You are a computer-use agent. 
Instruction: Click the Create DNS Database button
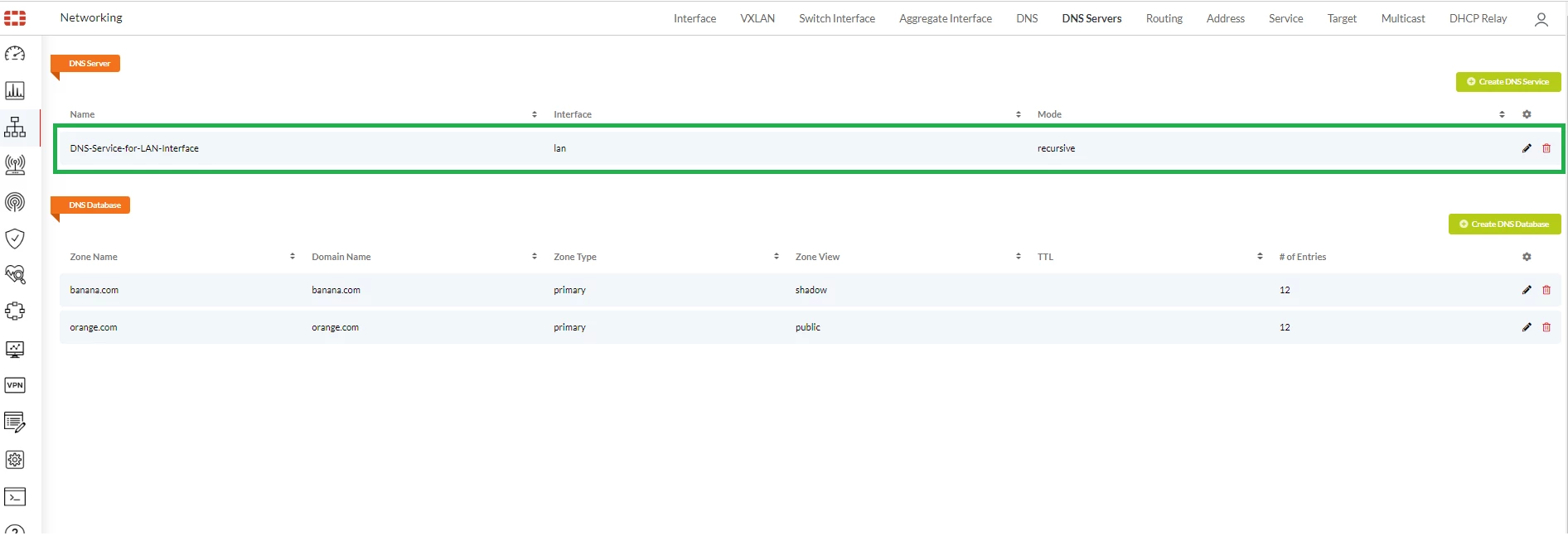coord(1505,224)
